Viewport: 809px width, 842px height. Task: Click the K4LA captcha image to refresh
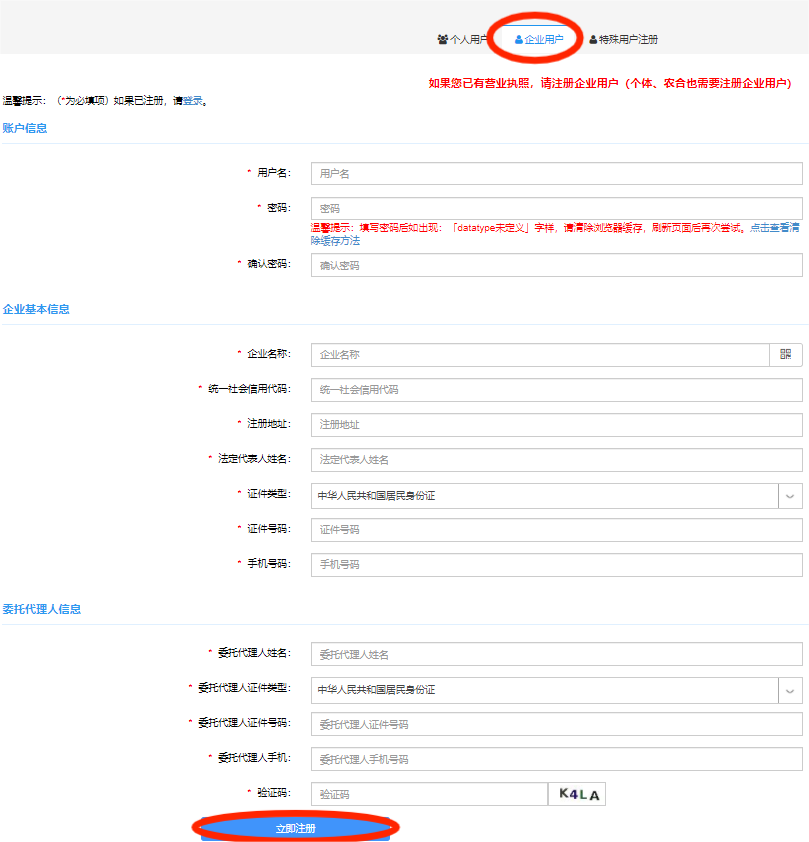(x=576, y=793)
